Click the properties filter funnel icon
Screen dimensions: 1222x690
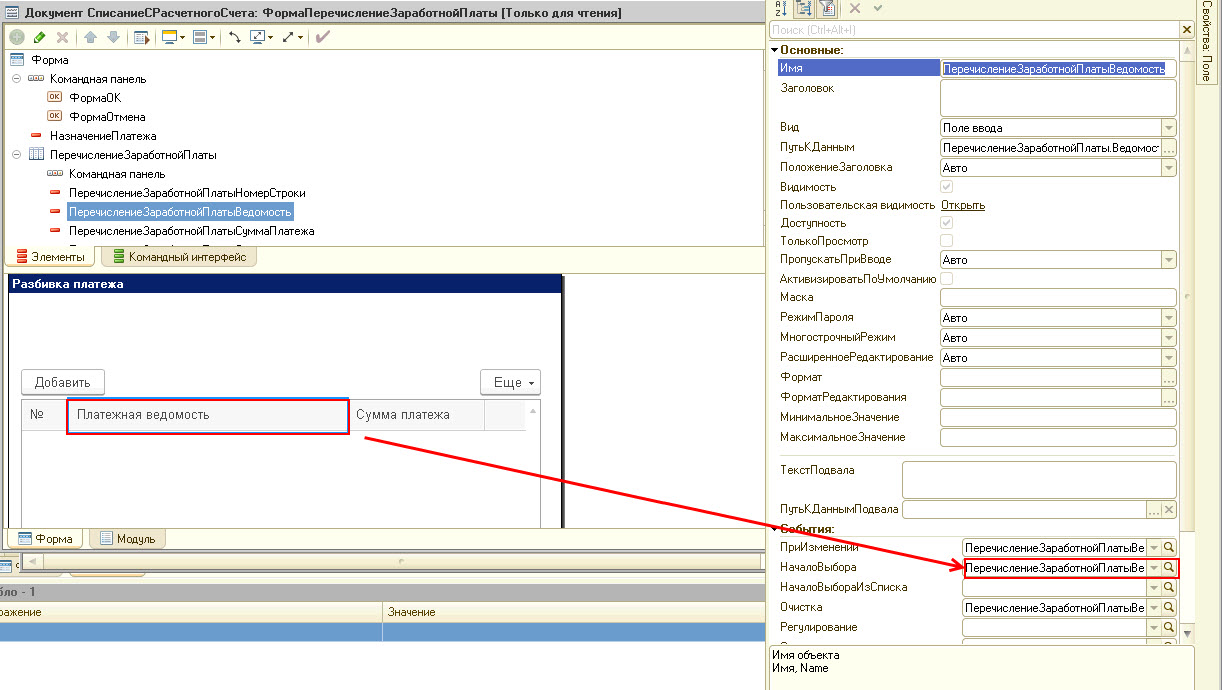click(828, 8)
